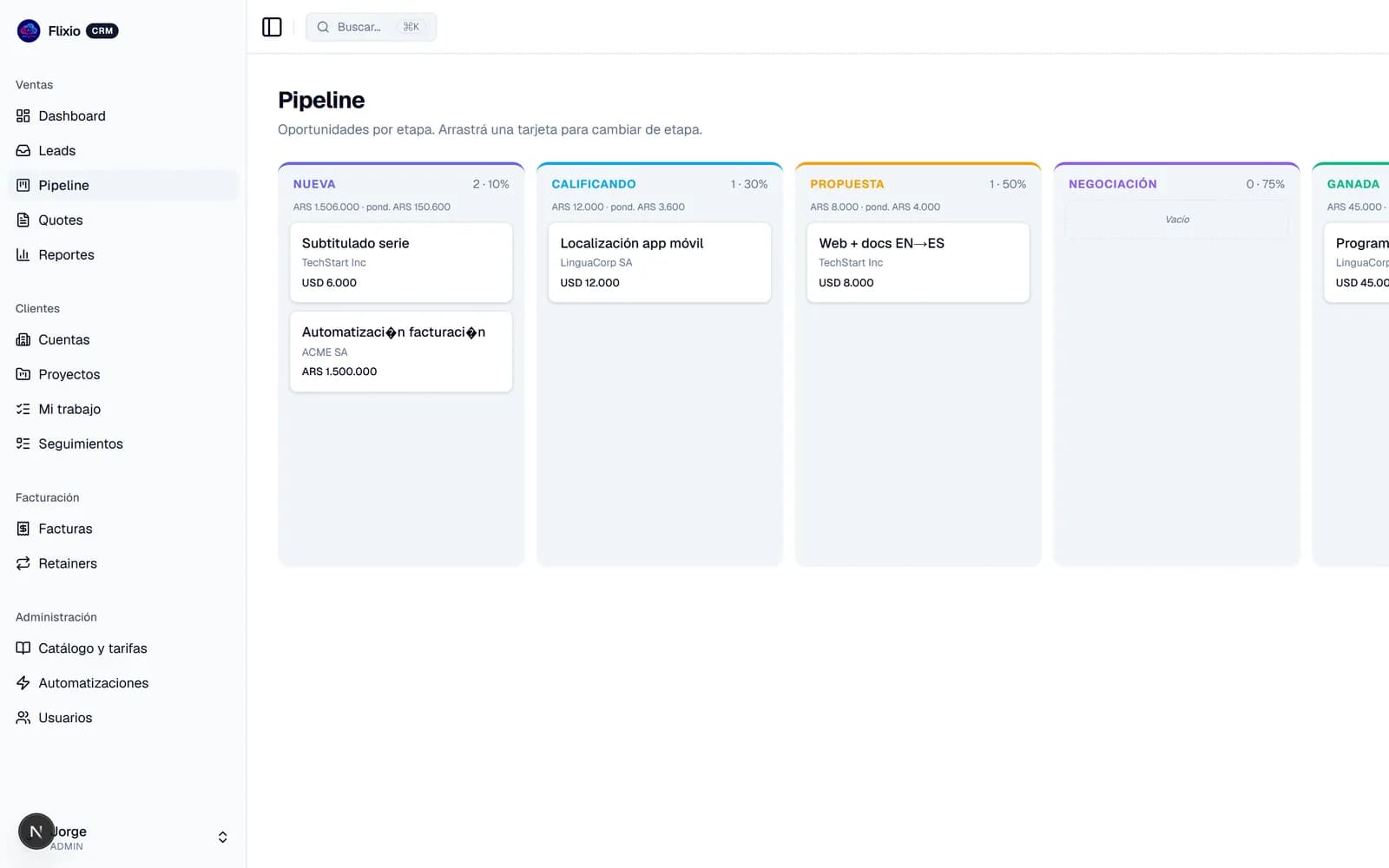The width and height of the screenshot is (1389, 868).
Task: Click the Facturas receipt icon
Action: (23, 529)
